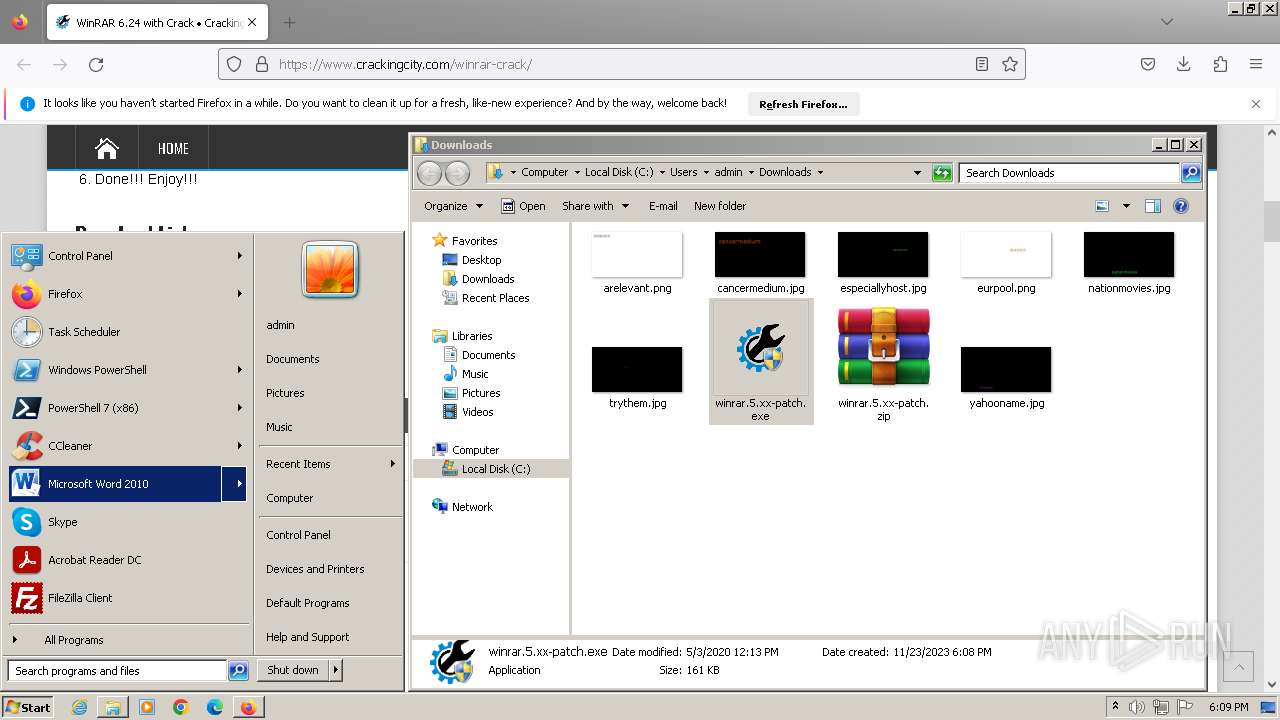Viewport: 1280px width, 720px height.
Task: Click admin user picture in Start menu
Action: coord(330,270)
